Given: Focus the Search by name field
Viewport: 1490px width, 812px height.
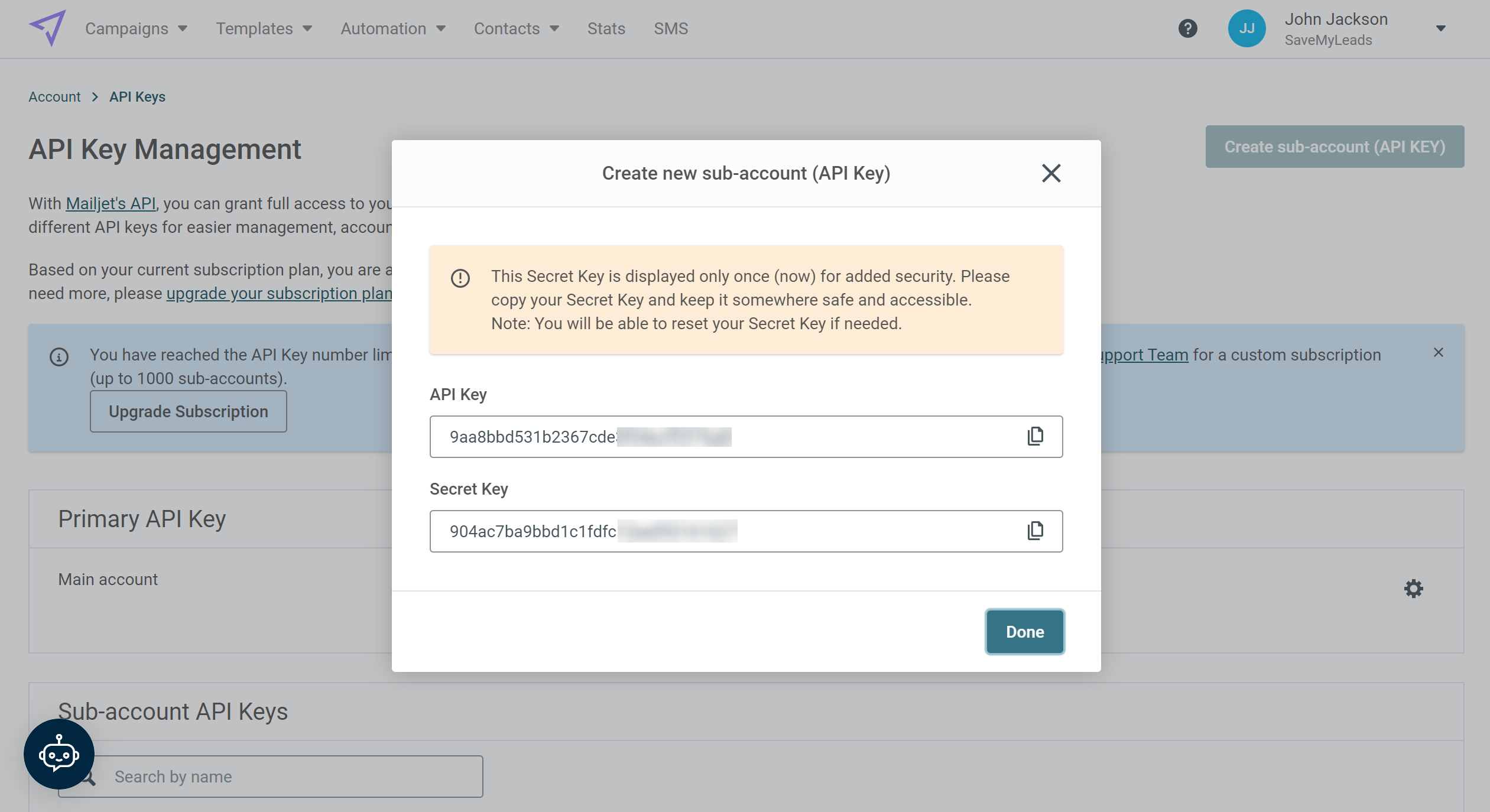Looking at the screenshot, I should pos(270,777).
